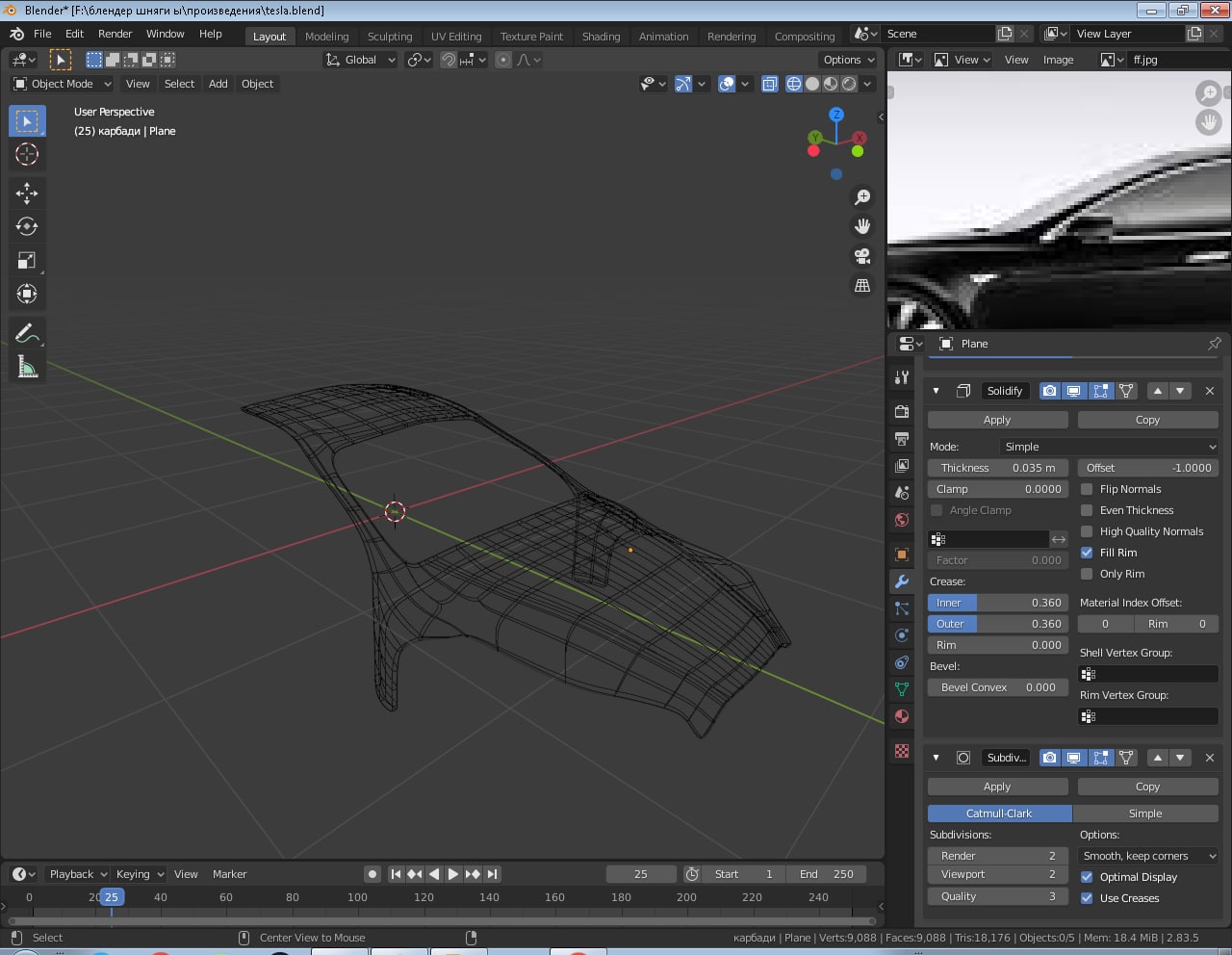The width and height of the screenshot is (1232, 955).
Task: Select the Select Box tool
Action: tap(27, 121)
